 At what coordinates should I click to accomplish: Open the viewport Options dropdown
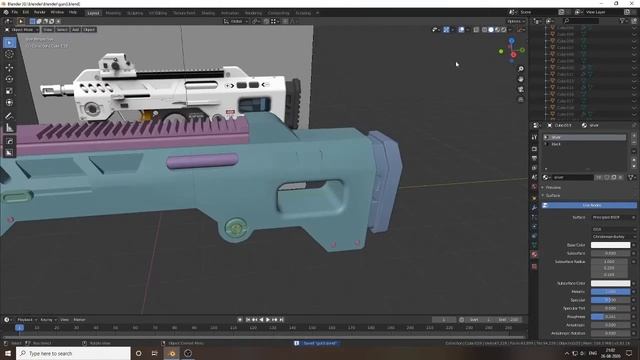(x=516, y=21)
